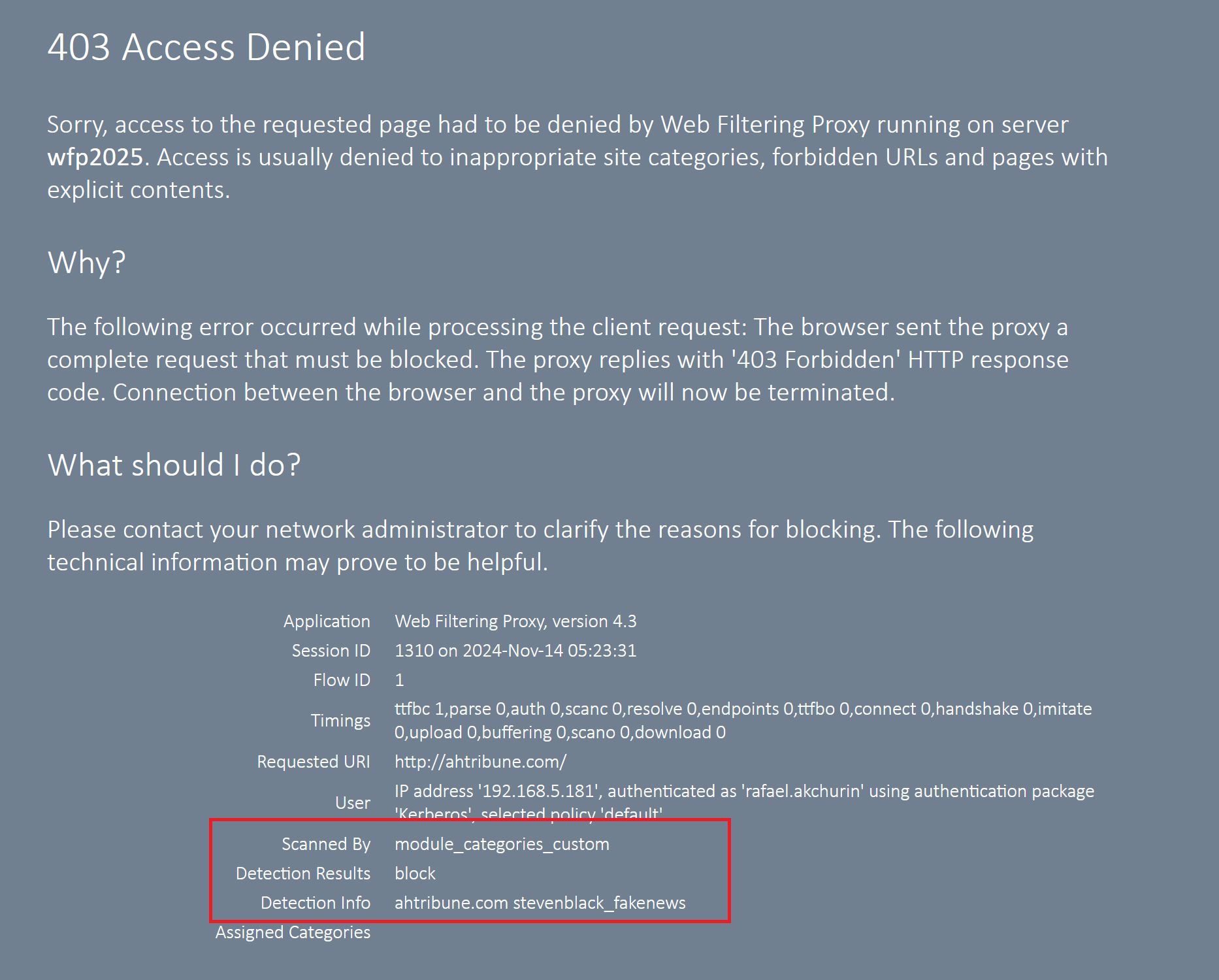This screenshot has height=980, width=1219.
Task: Click the requested URI http://ahtribune.com/
Action: 480,762
